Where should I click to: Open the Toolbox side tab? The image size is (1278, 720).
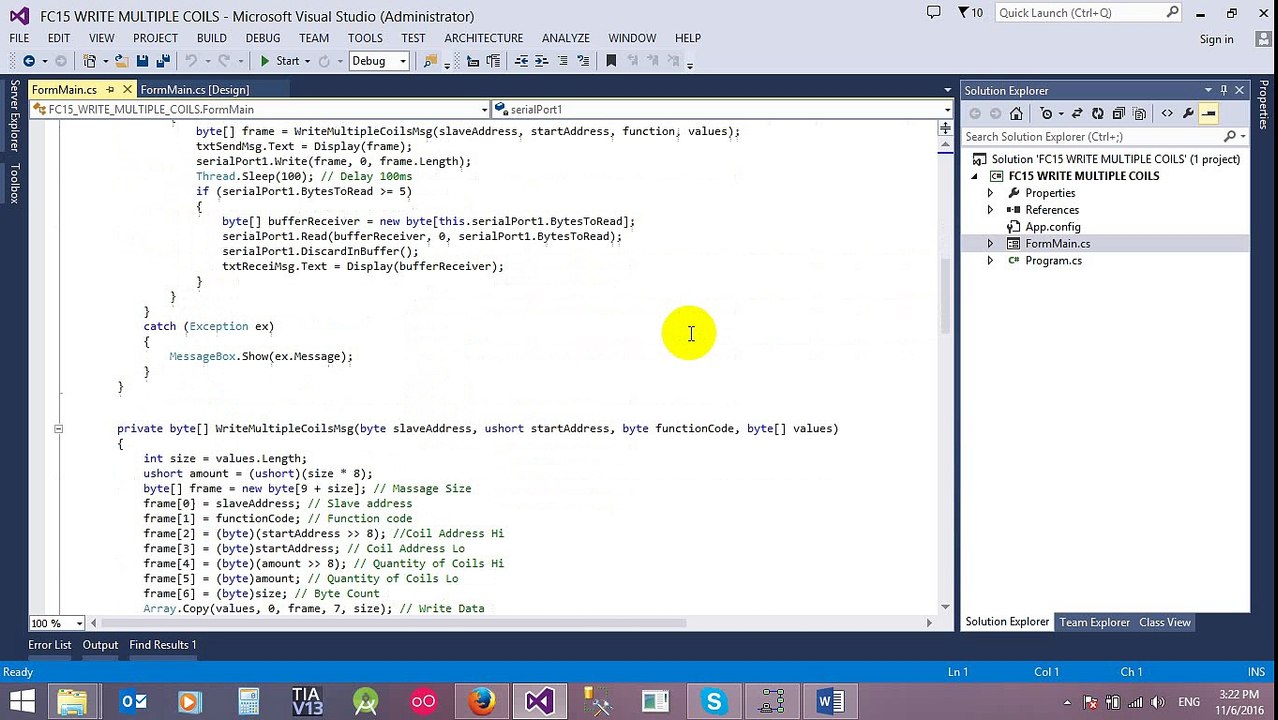click(14, 184)
